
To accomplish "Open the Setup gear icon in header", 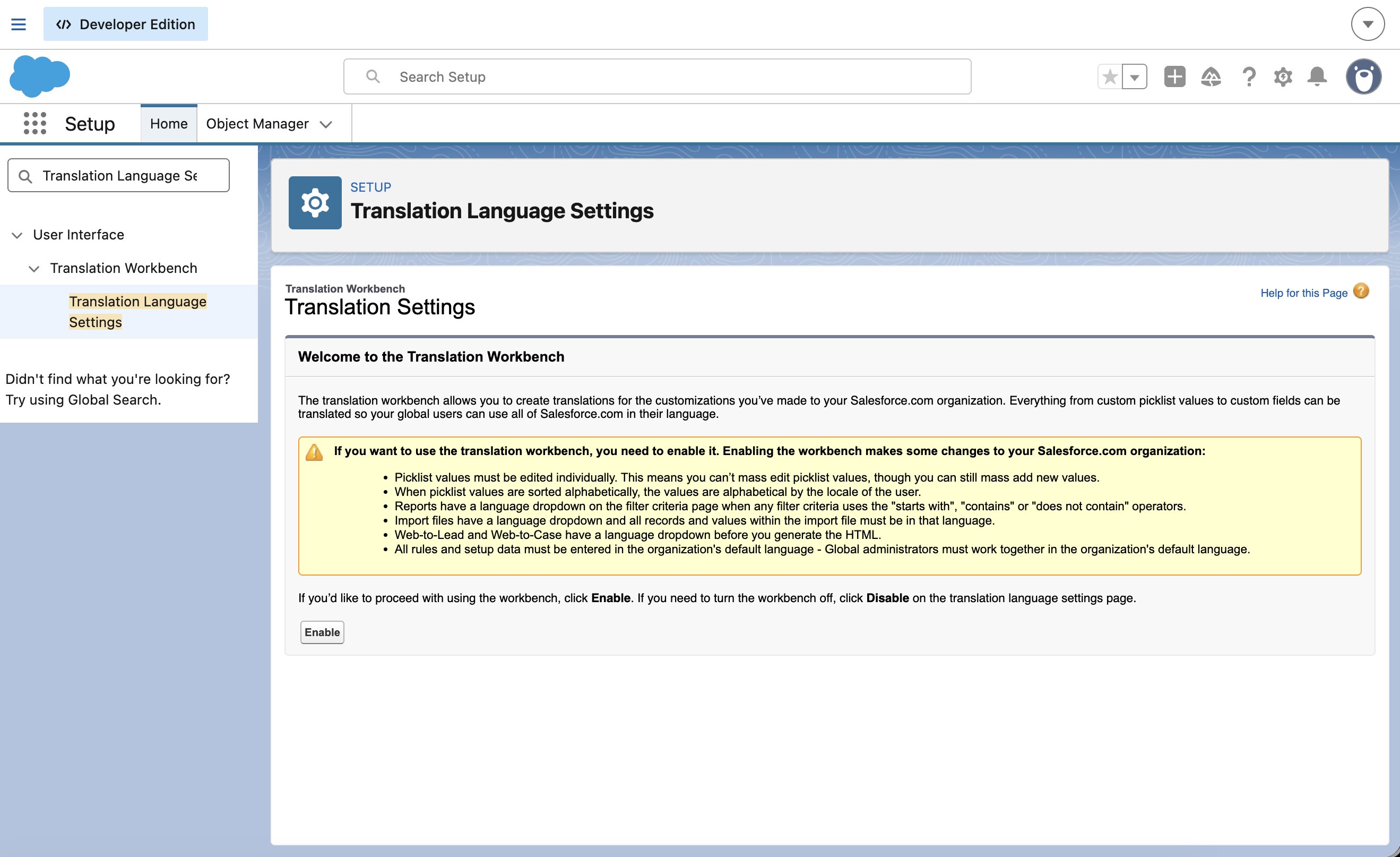I will click(x=1283, y=76).
